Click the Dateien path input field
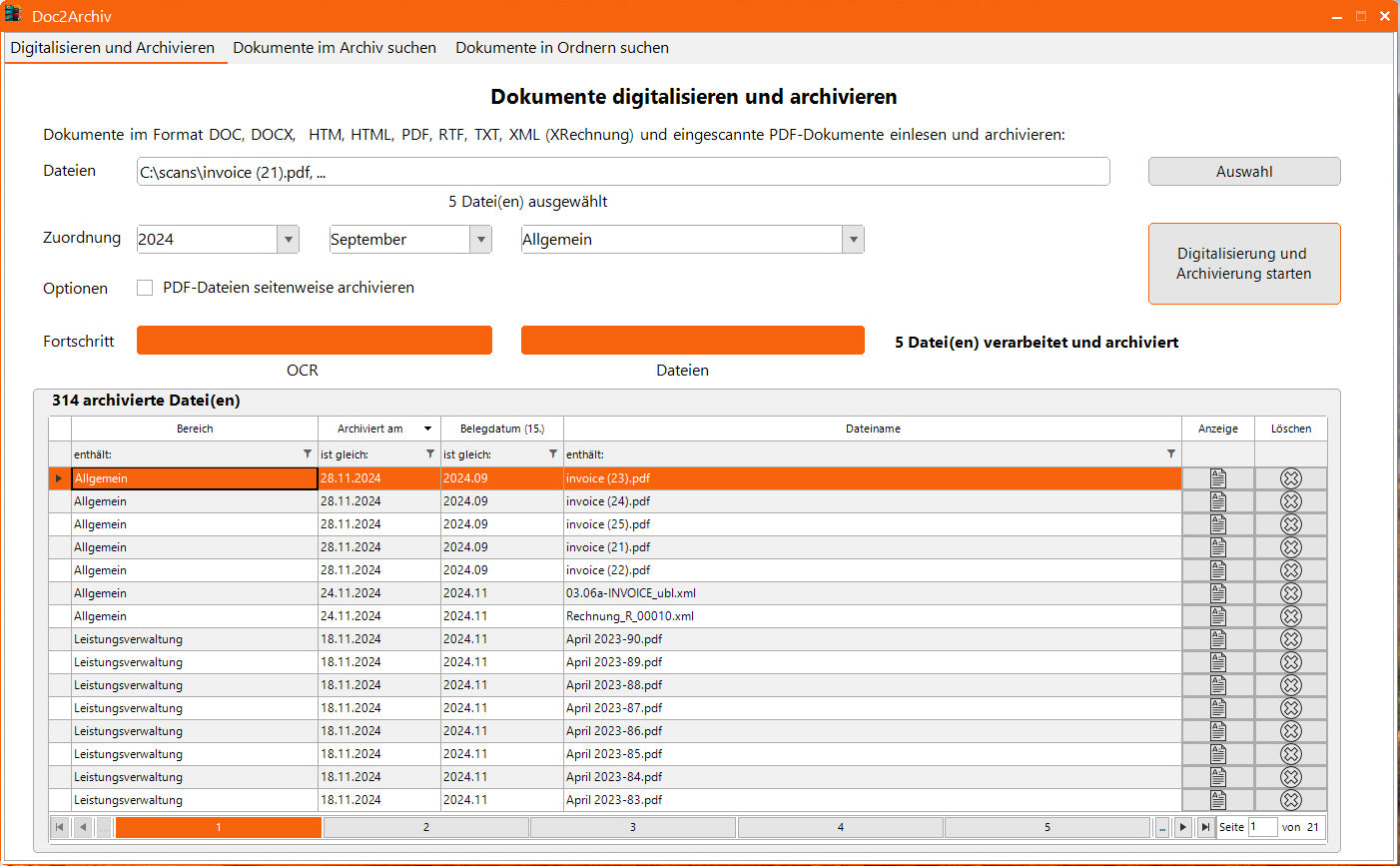This screenshot has width=1400, height=866. 622,172
